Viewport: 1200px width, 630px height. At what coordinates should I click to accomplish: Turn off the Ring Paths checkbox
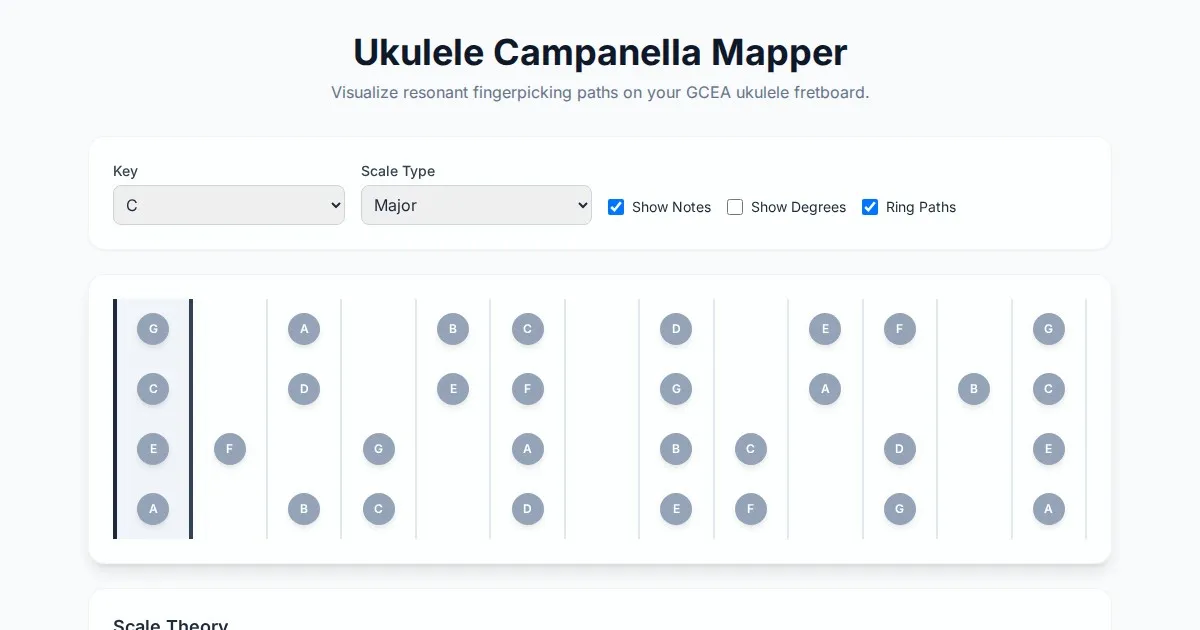[x=870, y=207]
